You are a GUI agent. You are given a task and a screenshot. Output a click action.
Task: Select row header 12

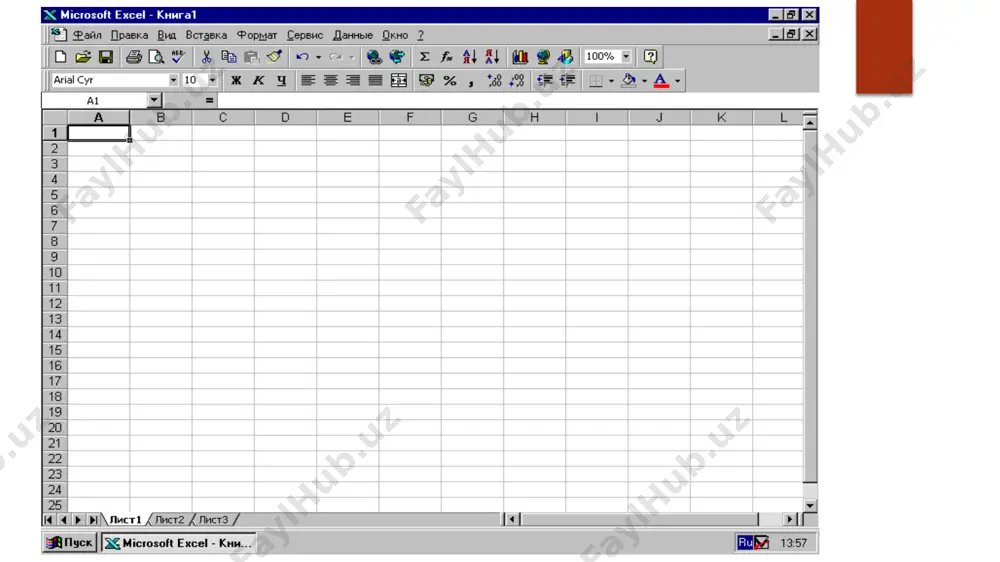tap(55, 304)
